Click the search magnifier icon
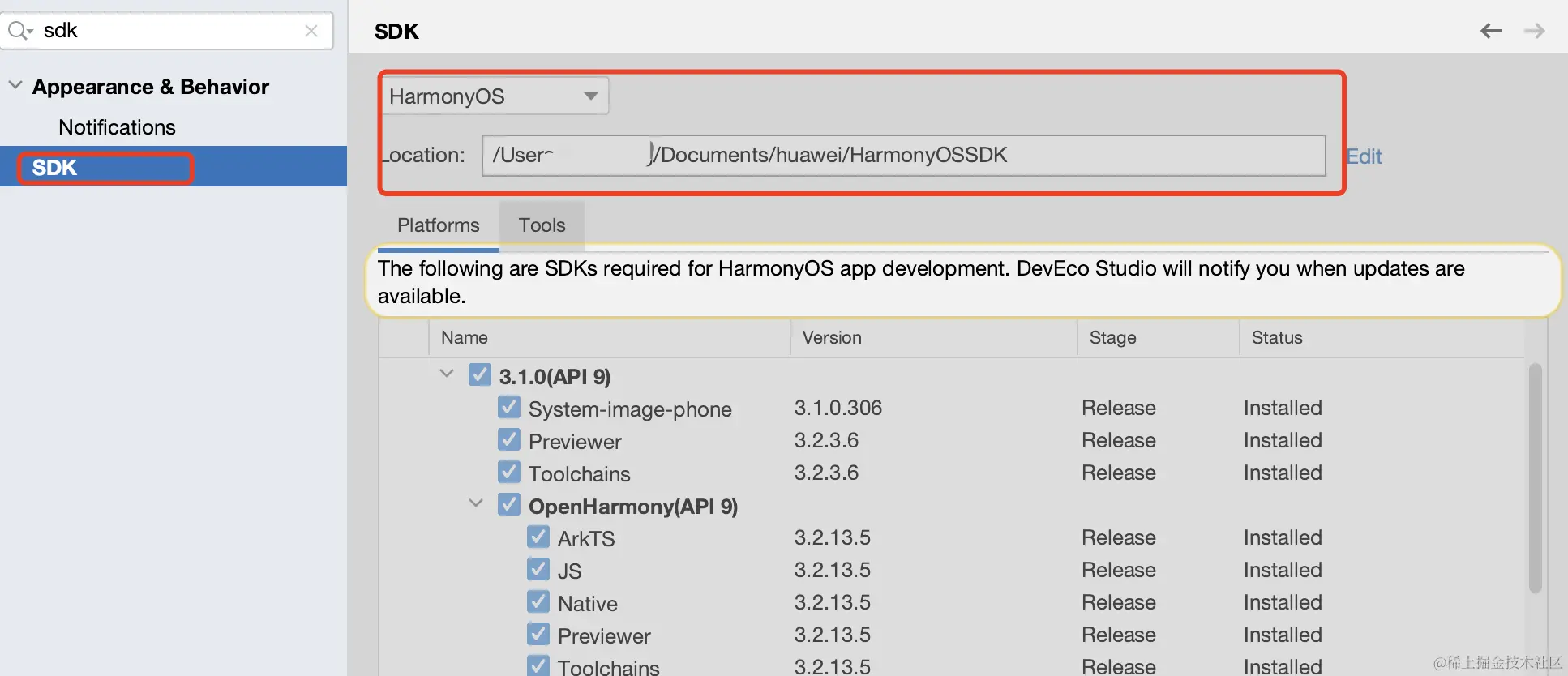The width and height of the screenshot is (1568, 676). pyautogui.click(x=19, y=31)
